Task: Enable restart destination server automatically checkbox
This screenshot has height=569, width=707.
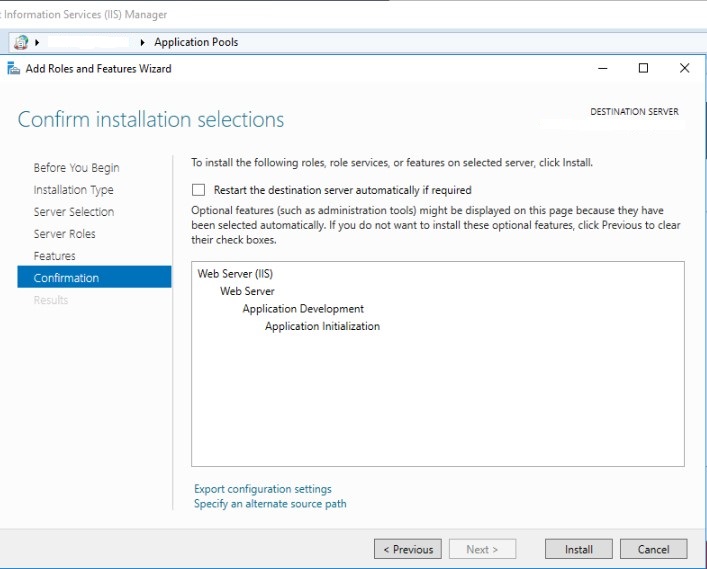Action: (x=198, y=190)
